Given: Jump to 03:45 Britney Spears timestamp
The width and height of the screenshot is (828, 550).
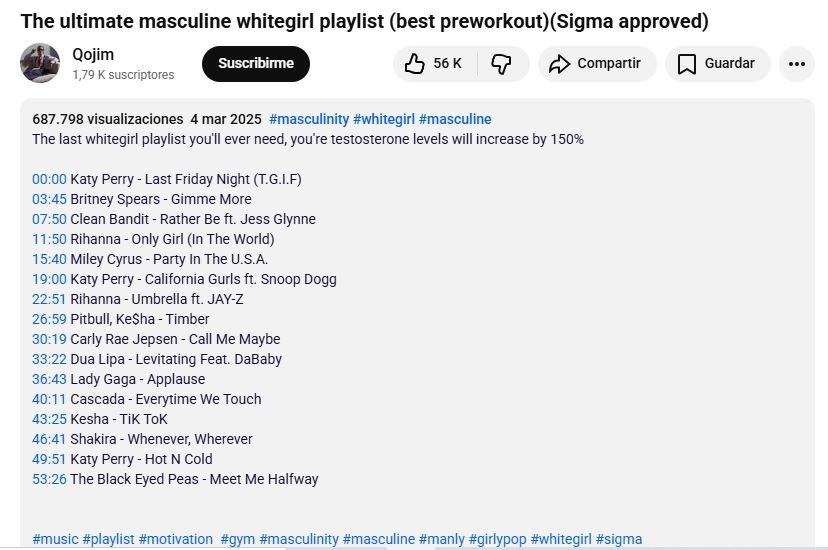Looking at the screenshot, I should tap(49, 199).
